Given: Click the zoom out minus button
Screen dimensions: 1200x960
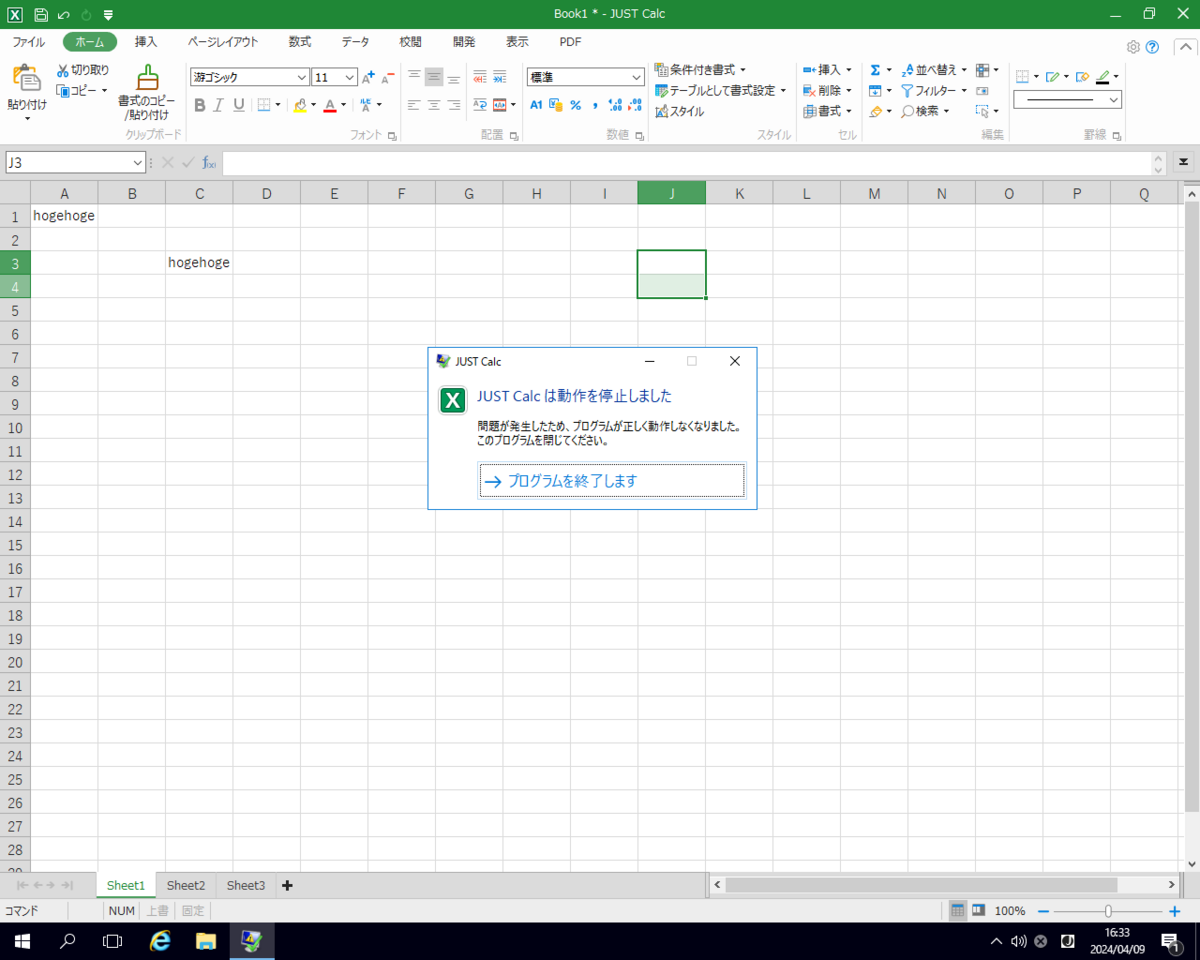Looking at the screenshot, I should (x=1043, y=911).
